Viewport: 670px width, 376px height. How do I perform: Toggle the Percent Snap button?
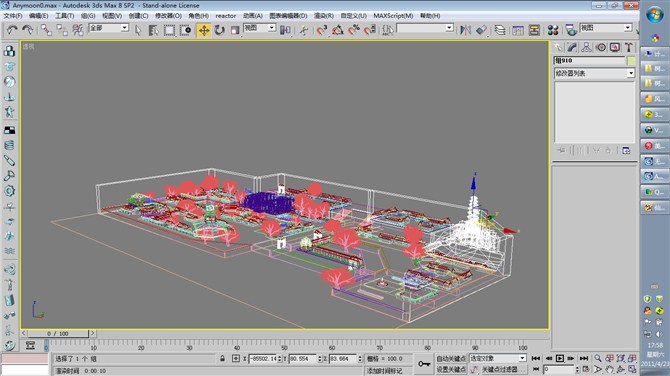tap(354, 30)
